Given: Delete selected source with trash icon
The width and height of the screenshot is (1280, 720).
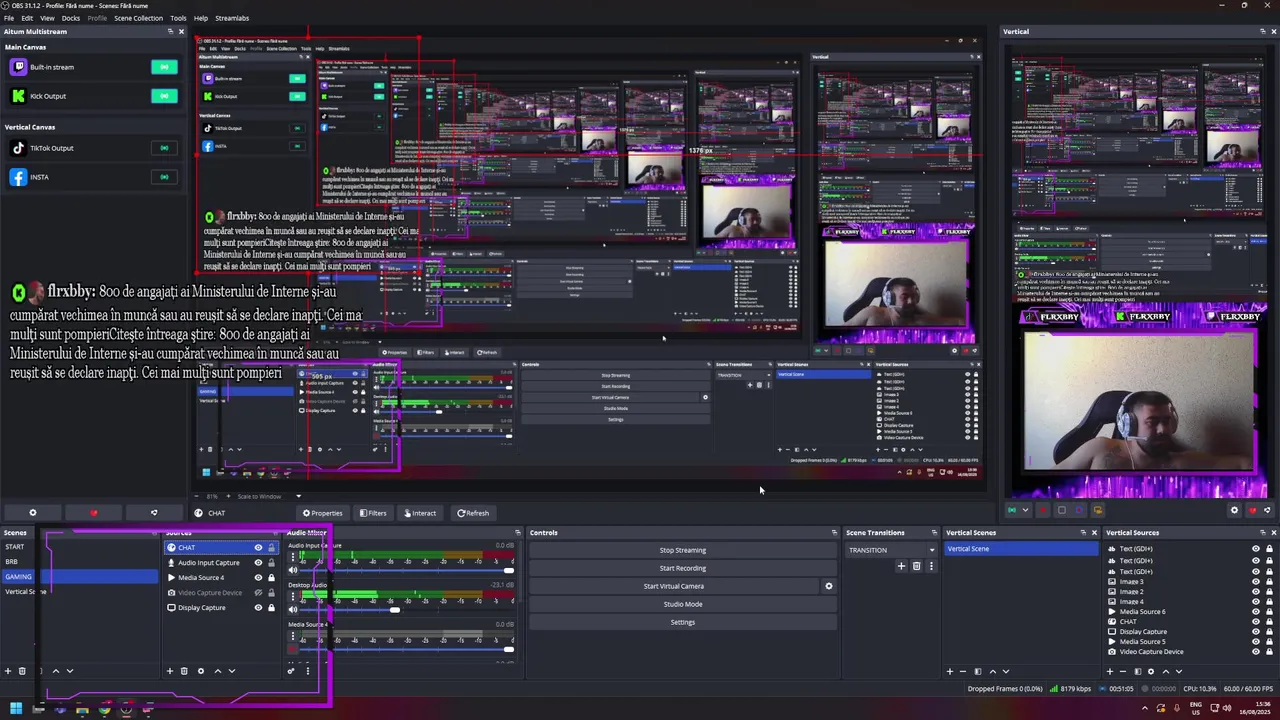Looking at the screenshot, I should point(184,671).
